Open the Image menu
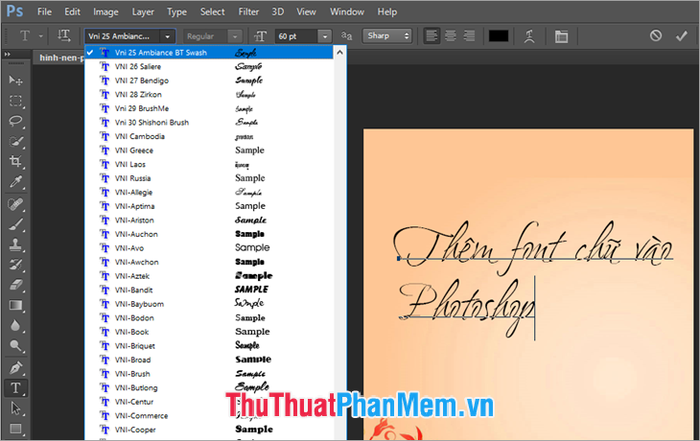Screen dimensions: 700x441 [106, 12]
